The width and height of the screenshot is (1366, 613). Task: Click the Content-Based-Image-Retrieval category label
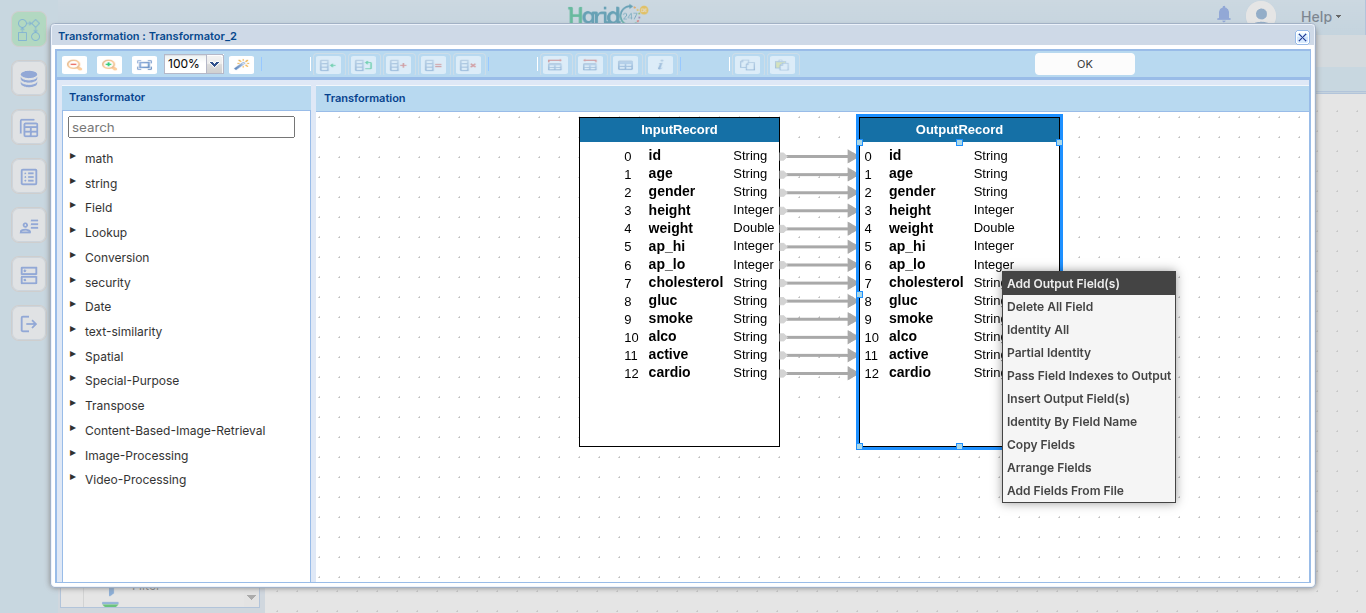[175, 431]
